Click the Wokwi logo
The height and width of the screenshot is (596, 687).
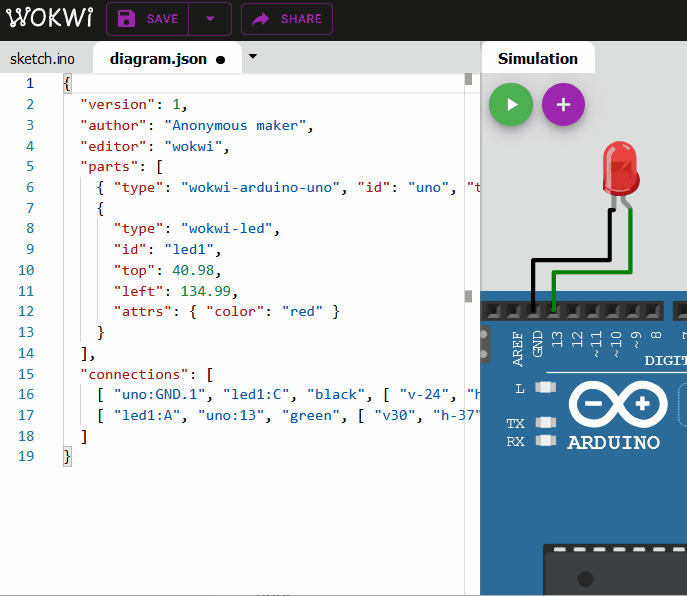coord(50,18)
